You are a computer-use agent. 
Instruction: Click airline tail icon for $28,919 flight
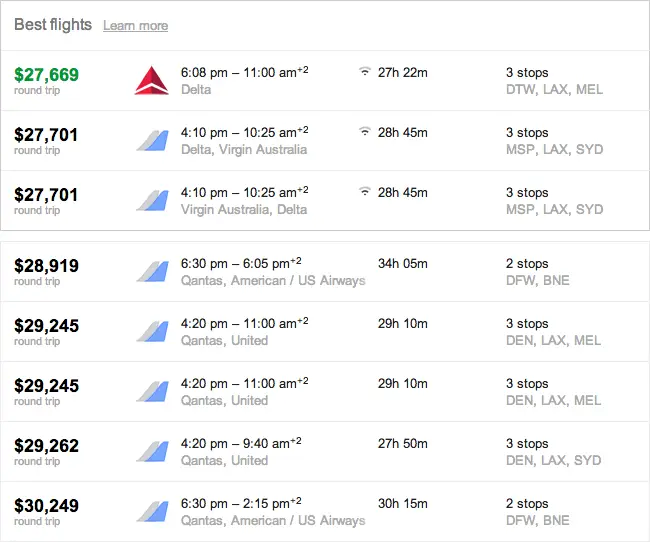(153, 272)
